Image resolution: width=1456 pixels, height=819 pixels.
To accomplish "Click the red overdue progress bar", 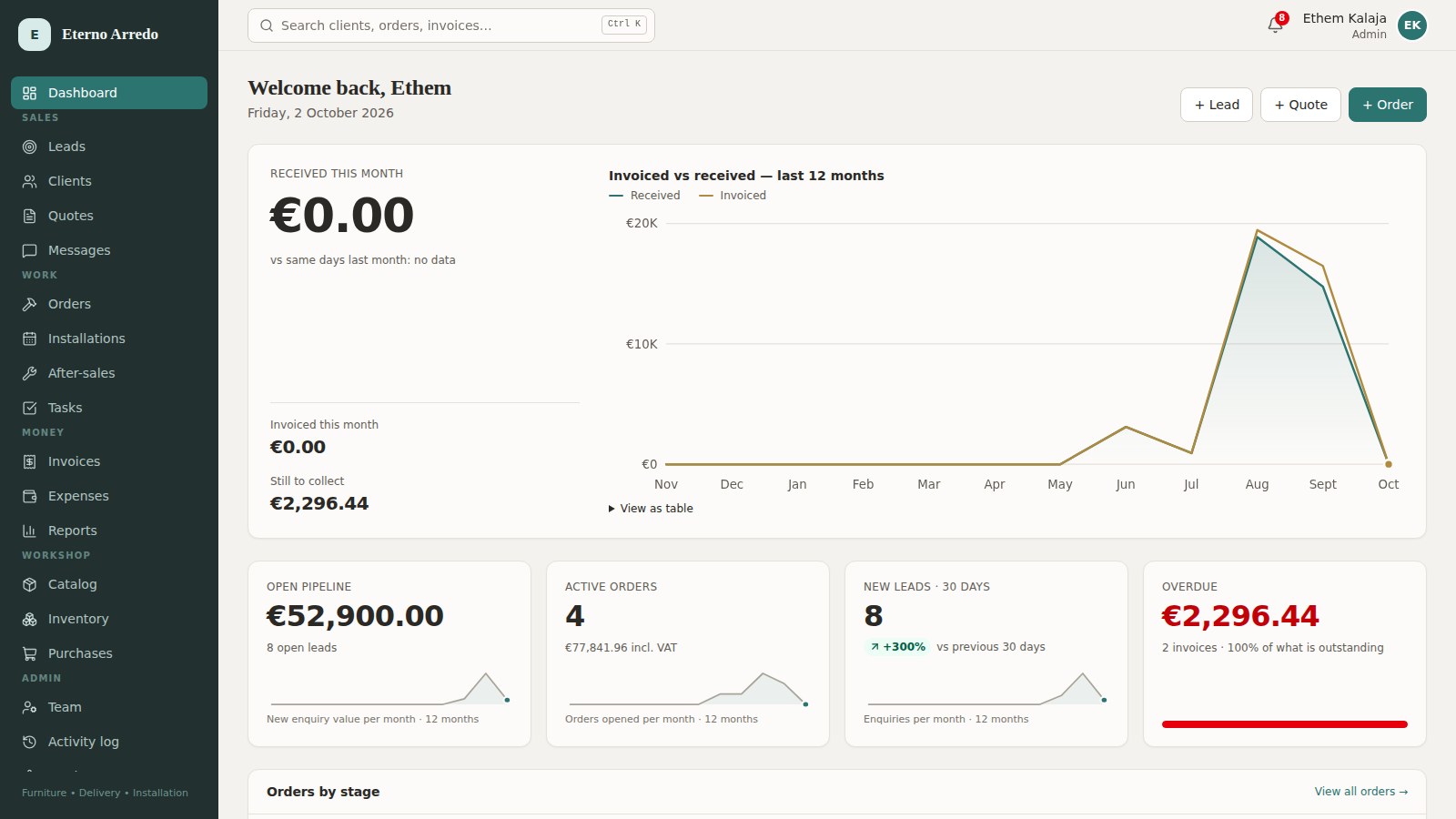I will click(1285, 724).
